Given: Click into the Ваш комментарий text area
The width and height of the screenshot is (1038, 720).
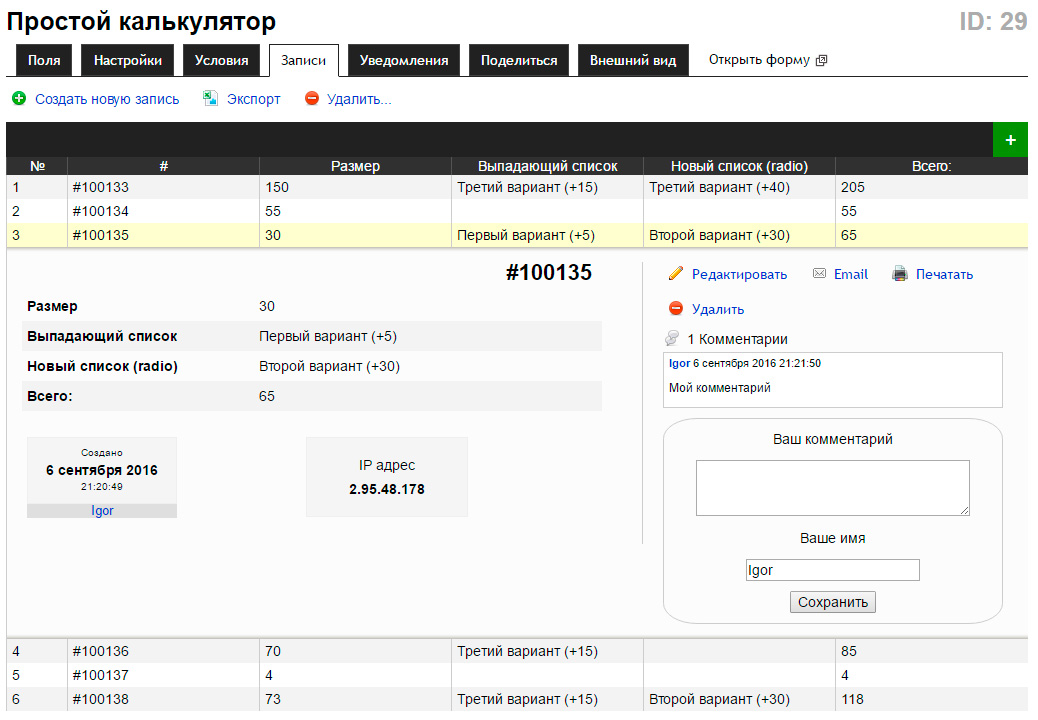Looking at the screenshot, I should [x=832, y=488].
